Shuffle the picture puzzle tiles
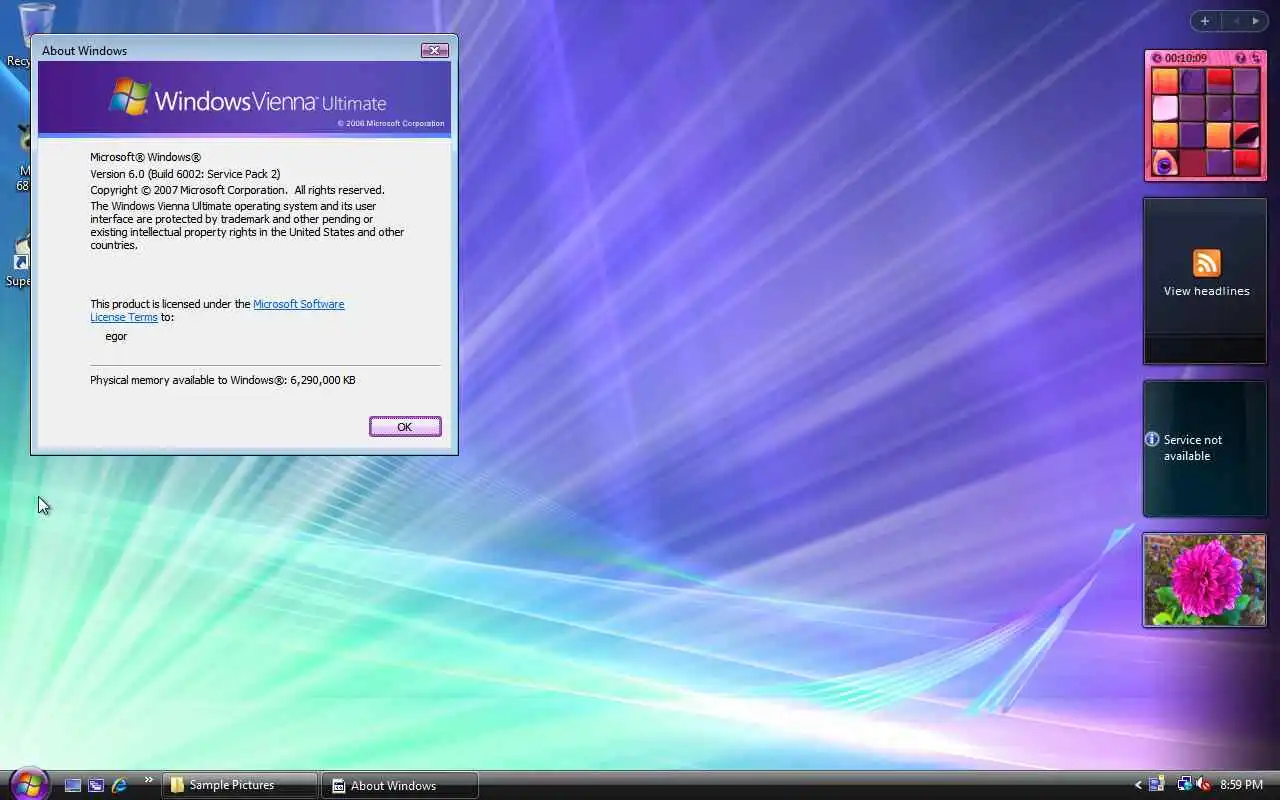 [1256, 58]
